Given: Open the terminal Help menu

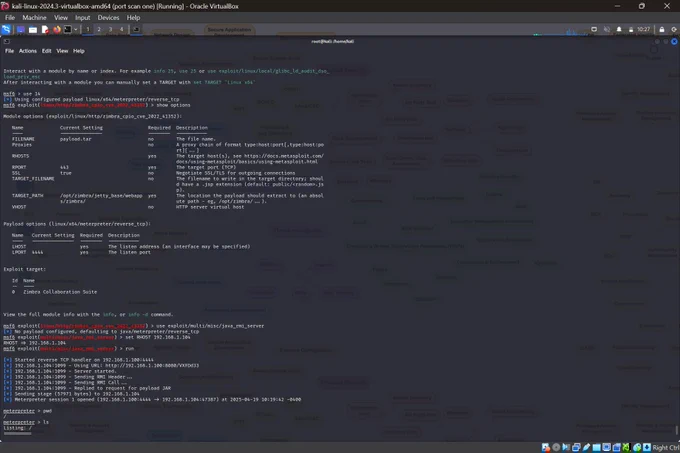Looking at the screenshot, I should pyautogui.click(x=78, y=51).
